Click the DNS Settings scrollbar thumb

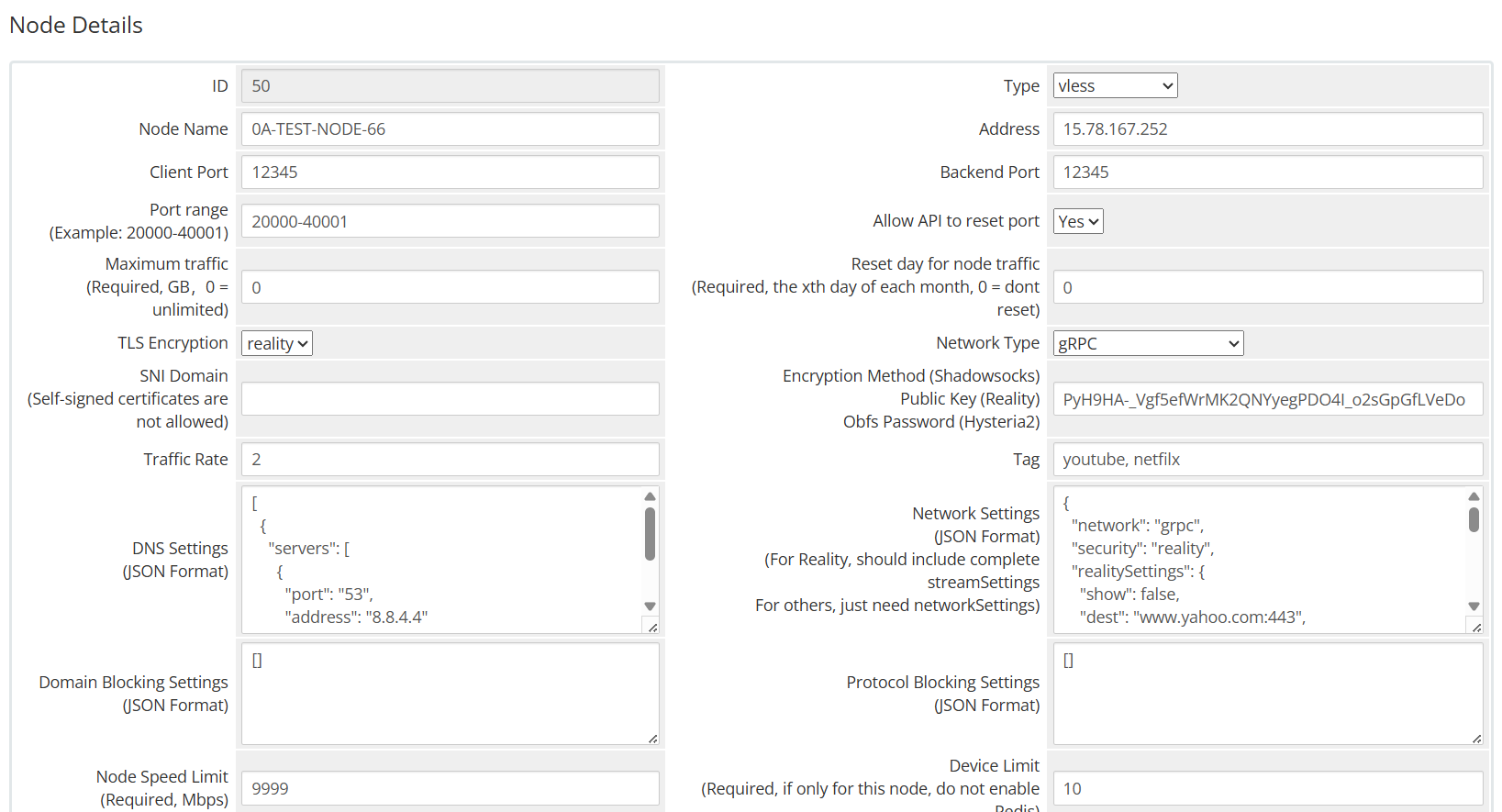[x=650, y=534]
